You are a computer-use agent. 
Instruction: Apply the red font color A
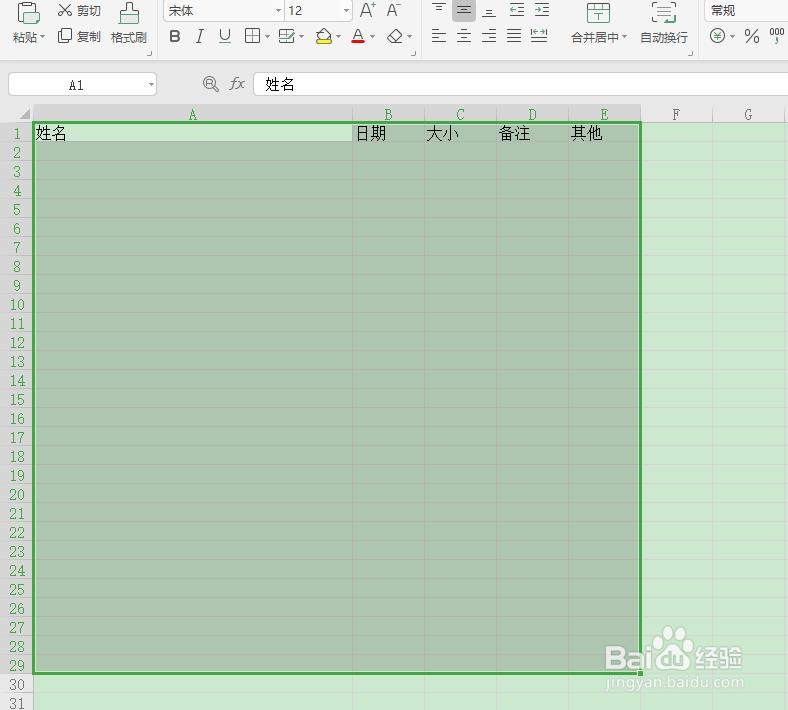358,36
